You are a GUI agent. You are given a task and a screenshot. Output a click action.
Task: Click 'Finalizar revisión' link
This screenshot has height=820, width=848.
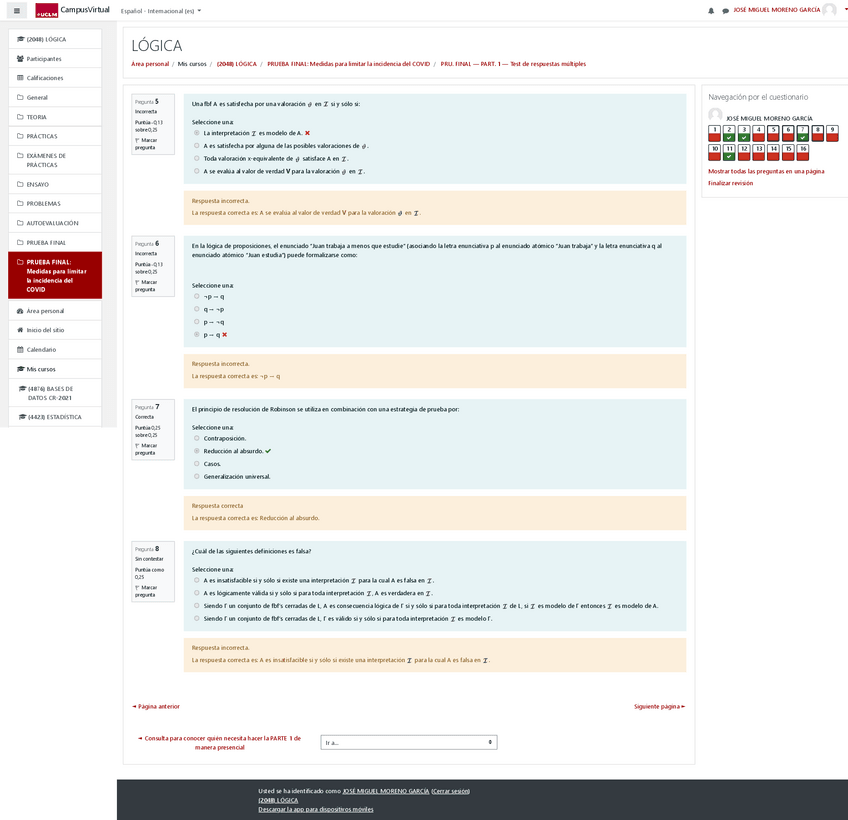[730, 183]
